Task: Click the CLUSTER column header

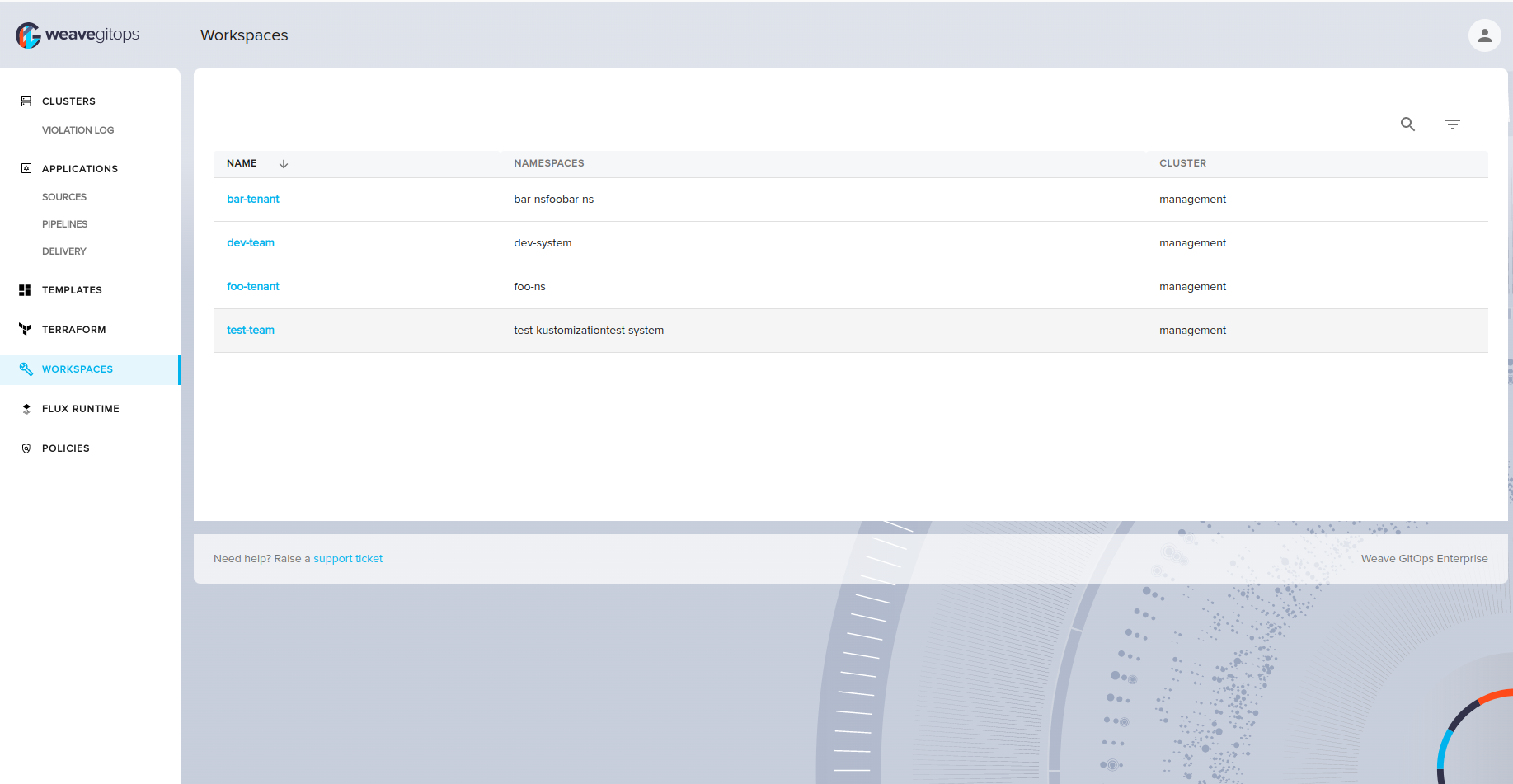Action: [x=1182, y=163]
